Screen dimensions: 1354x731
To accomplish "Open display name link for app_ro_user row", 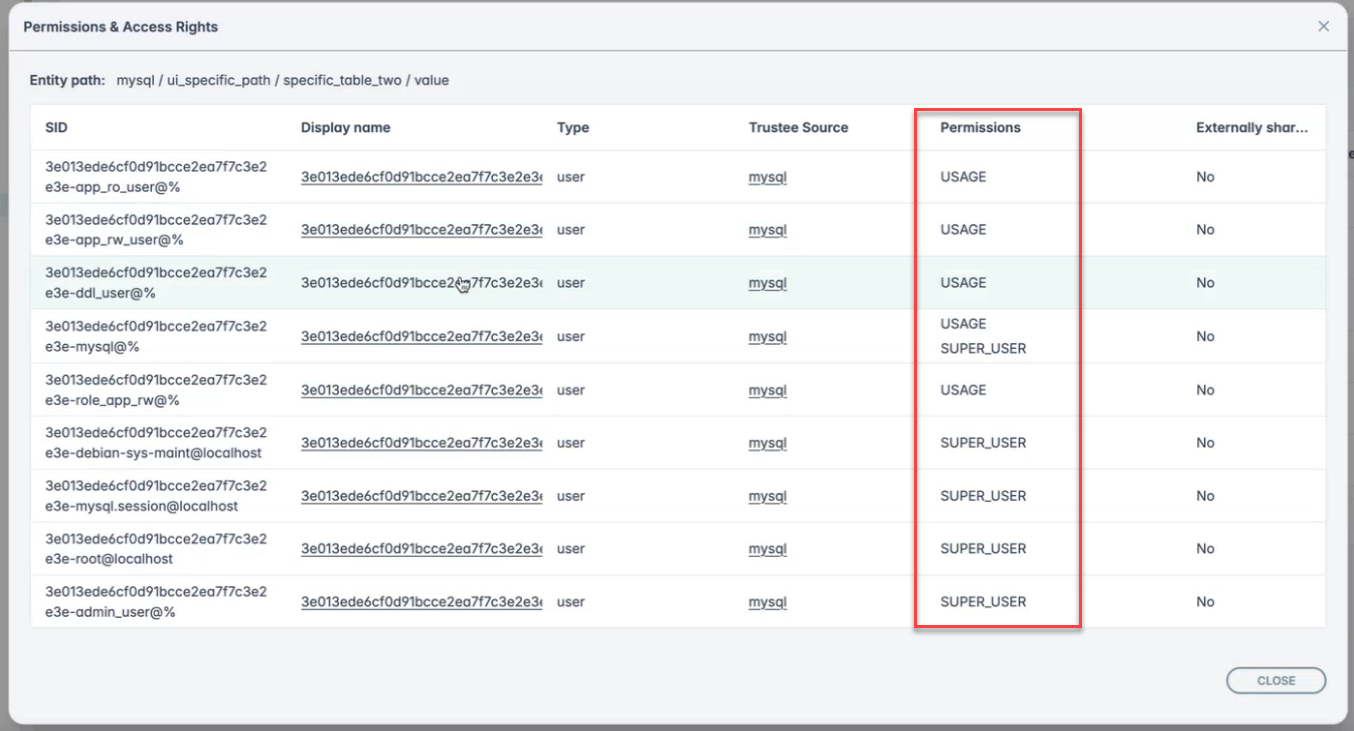I will 421,177.
